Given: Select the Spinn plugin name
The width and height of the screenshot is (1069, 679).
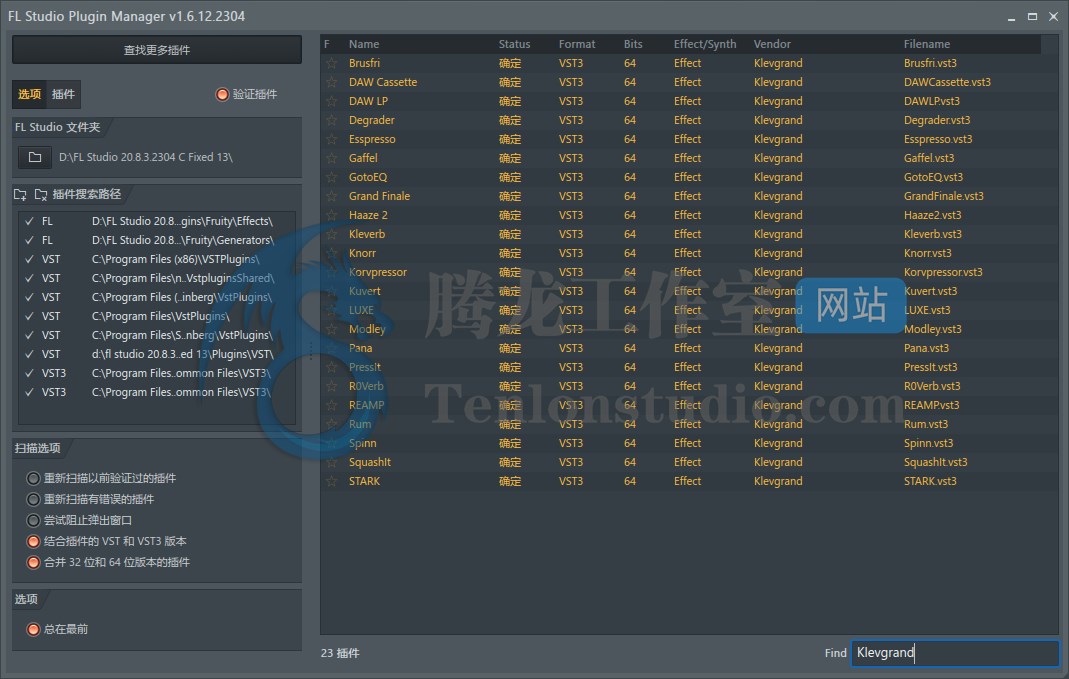Looking at the screenshot, I should tap(362, 444).
